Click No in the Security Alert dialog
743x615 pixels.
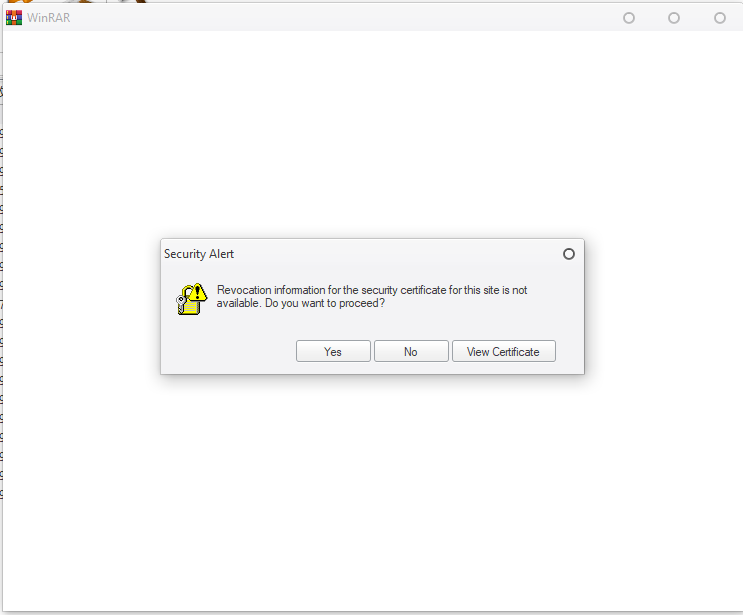coord(411,351)
